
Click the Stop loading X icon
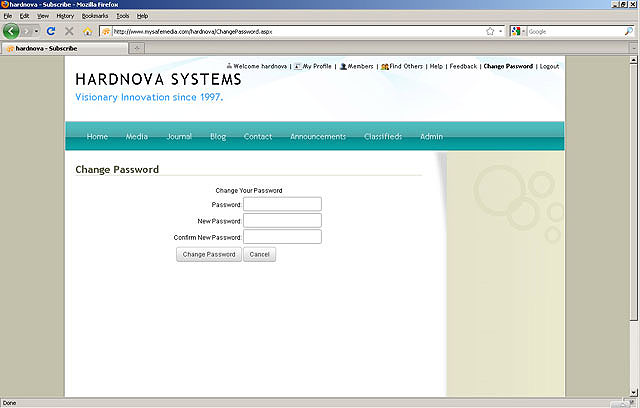tap(69, 31)
